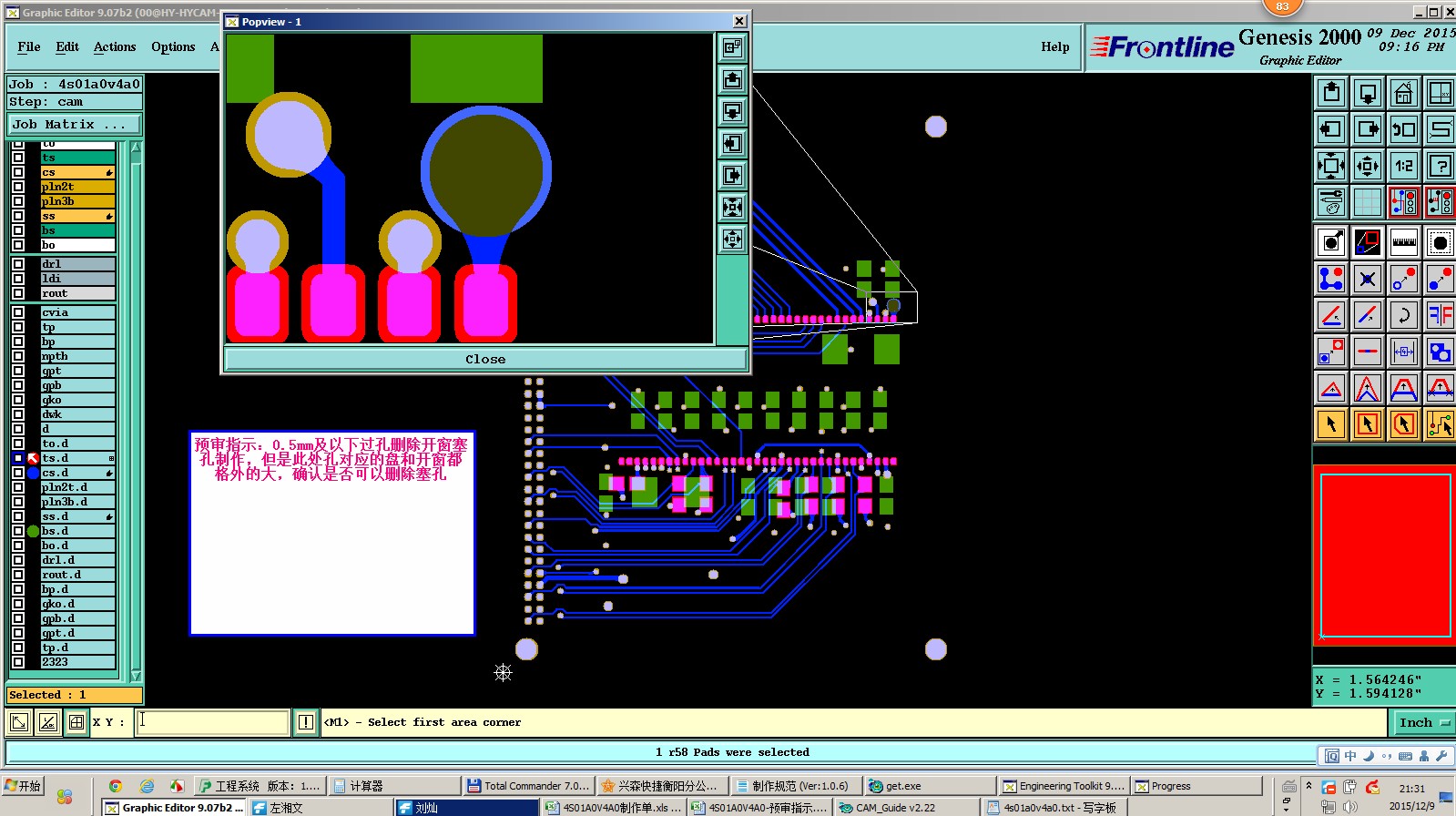Click the home view icon
This screenshot has height=816, width=1456.
(1404, 93)
